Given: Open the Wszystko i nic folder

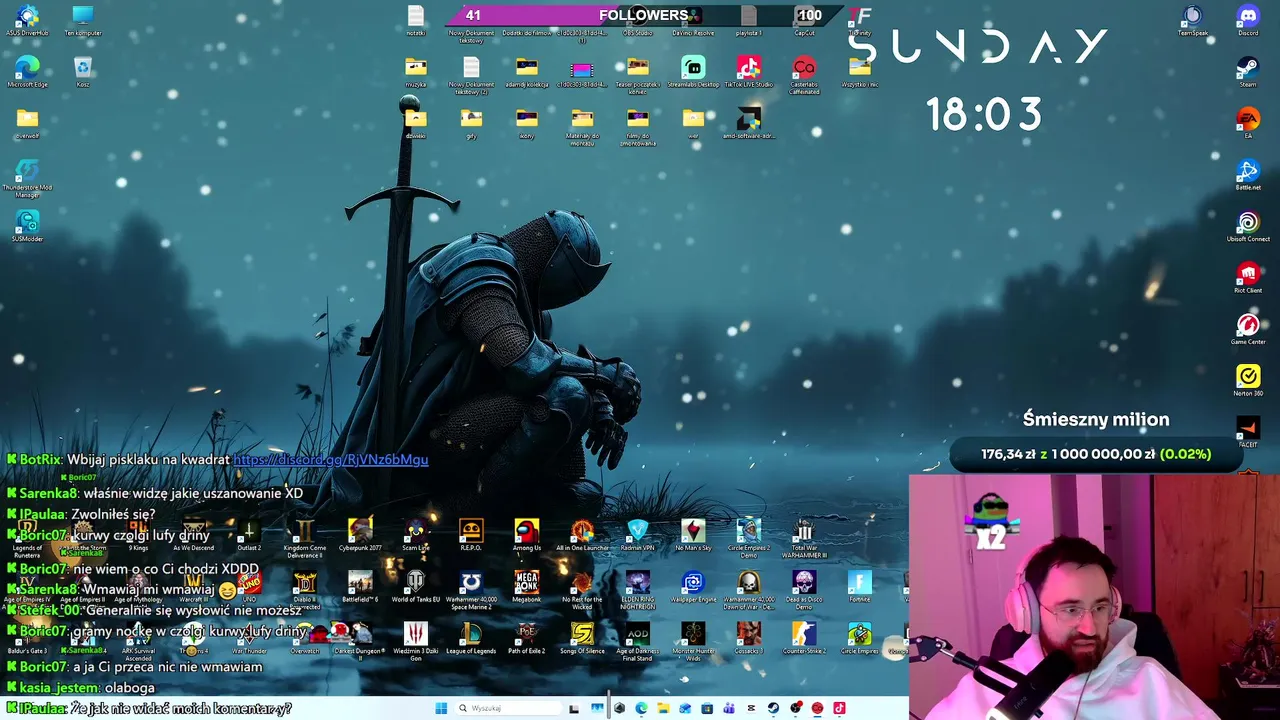Looking at the screenshot, I should pos(860,71).
